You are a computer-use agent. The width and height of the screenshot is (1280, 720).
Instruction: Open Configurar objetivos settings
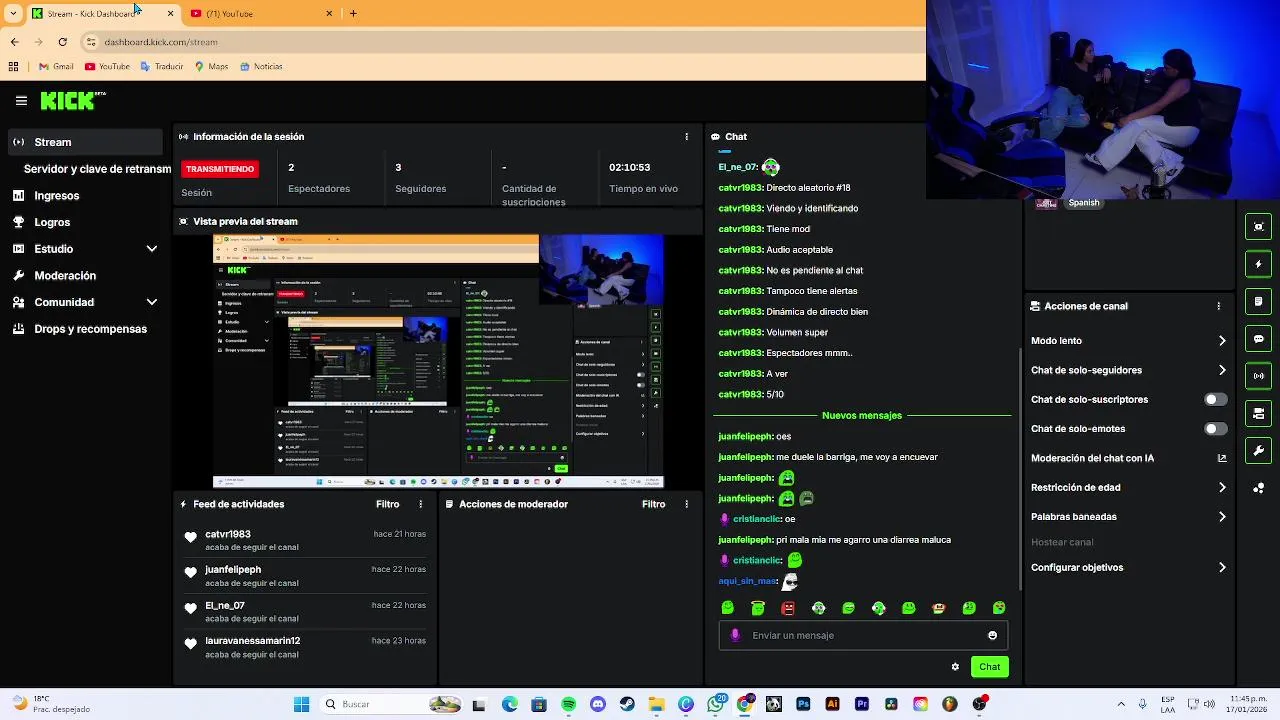[x=1128, y=568]
